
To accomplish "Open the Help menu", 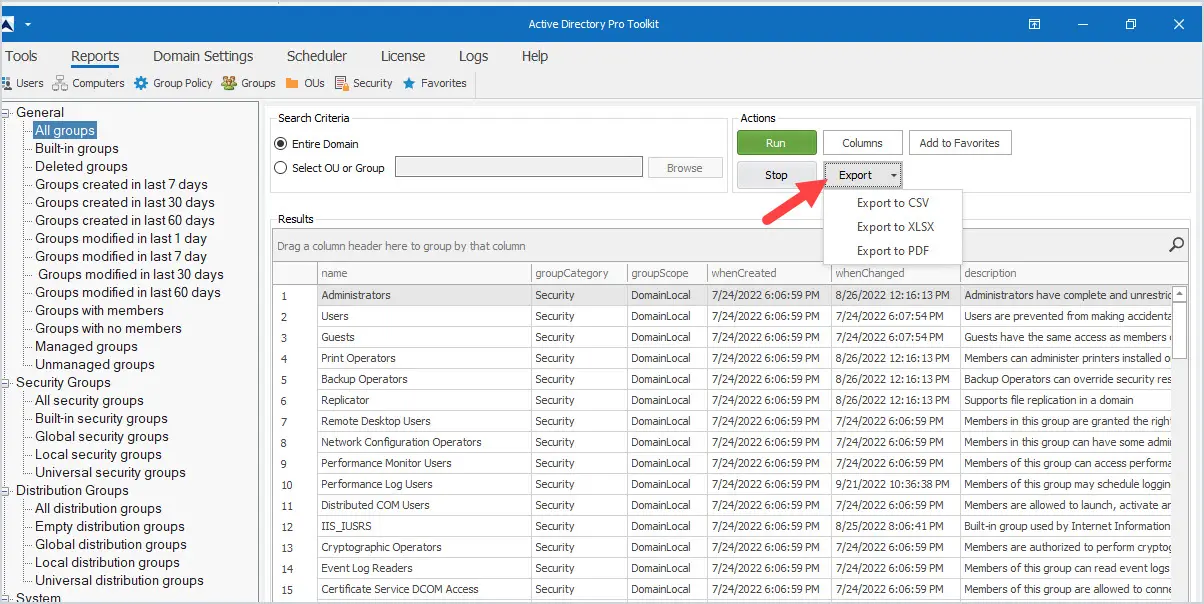I will [x=535, y=56].
